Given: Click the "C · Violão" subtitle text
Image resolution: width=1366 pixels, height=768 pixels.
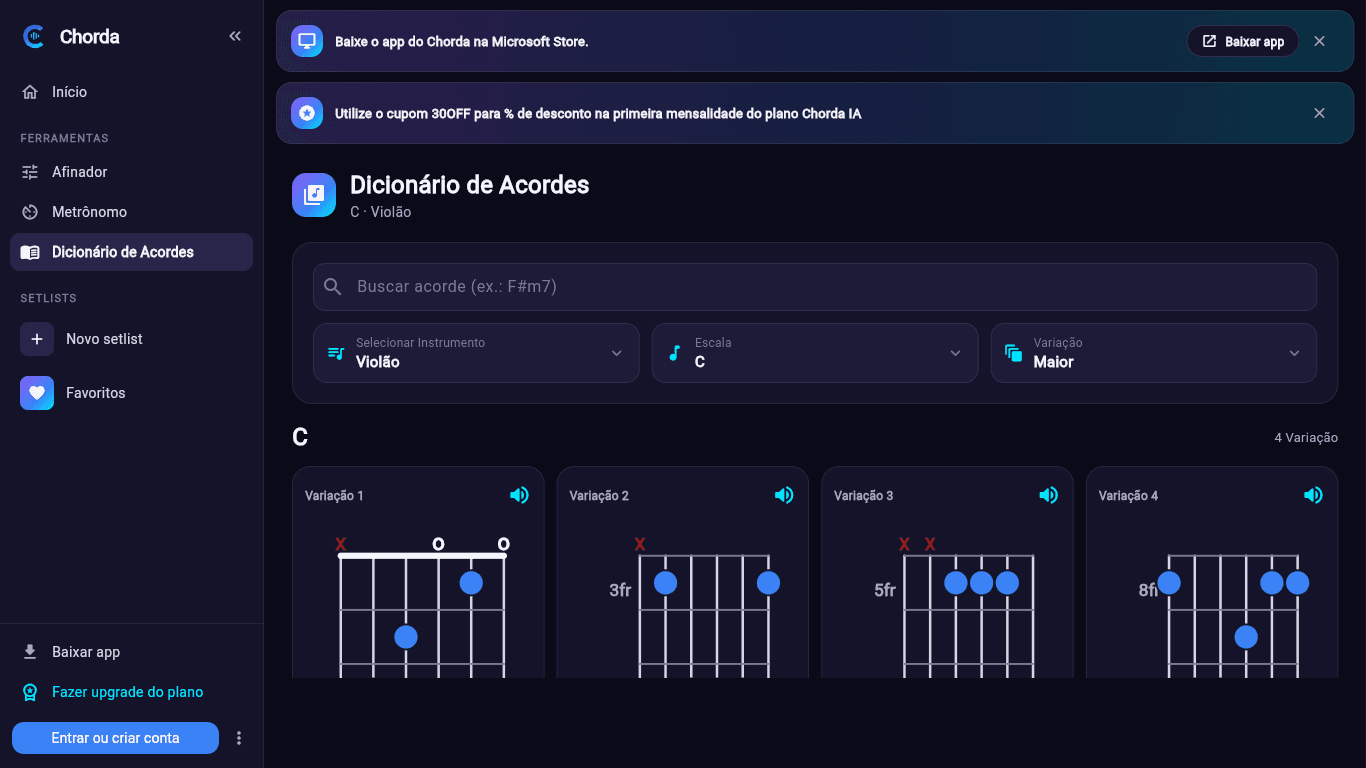Looking at the screenshot, I should [380, 212].
